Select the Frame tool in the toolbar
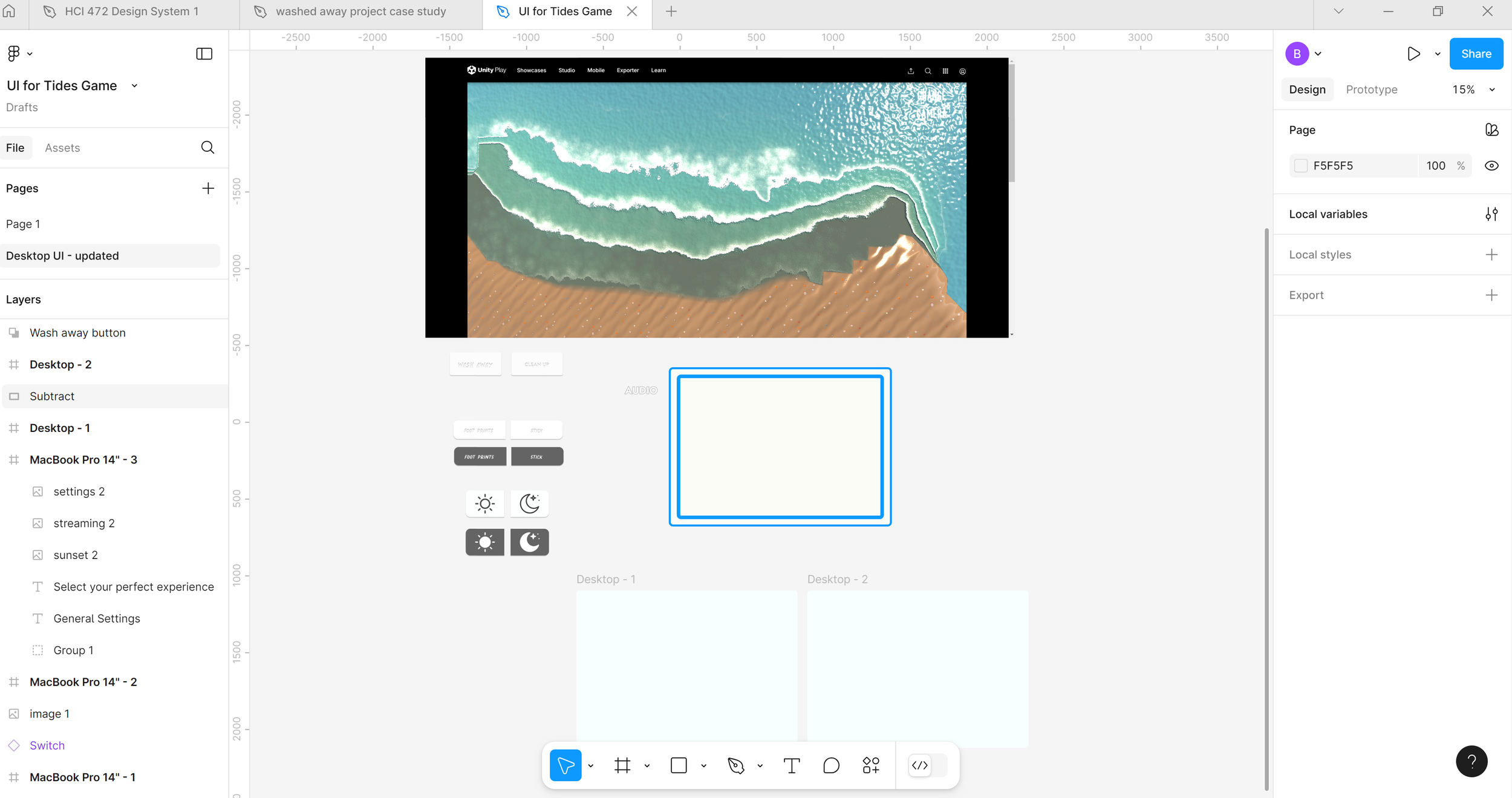 tap(622, 765)
